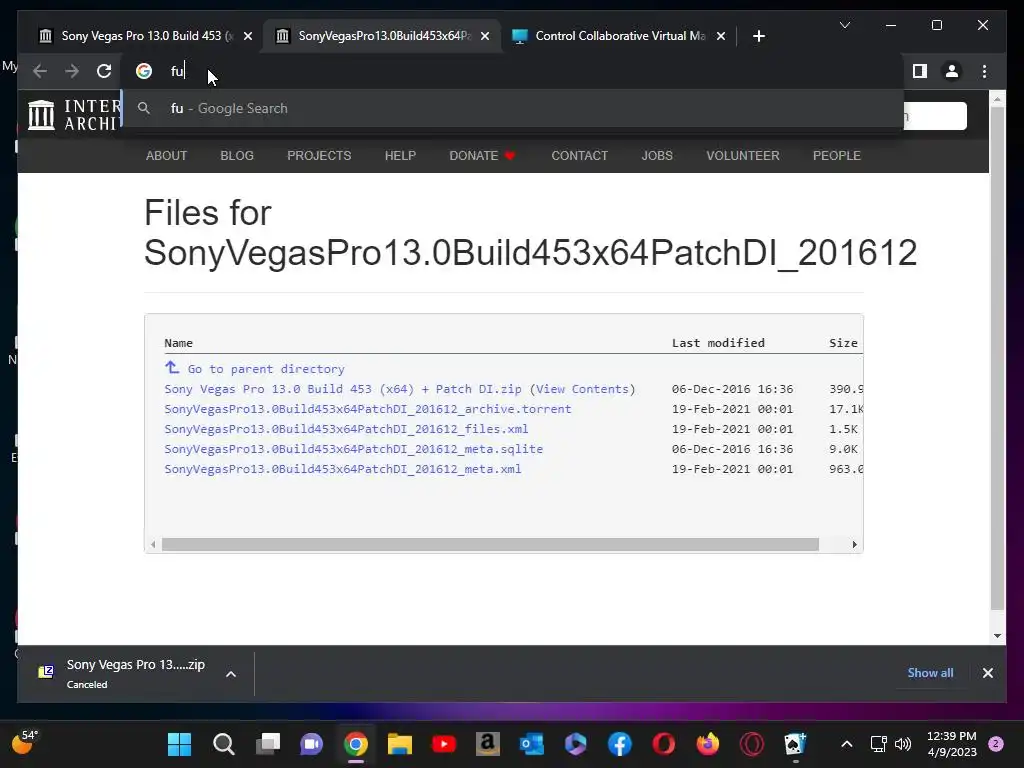
Task: Click 'Go to parent directory' link
Action: [x=266, y=369]
